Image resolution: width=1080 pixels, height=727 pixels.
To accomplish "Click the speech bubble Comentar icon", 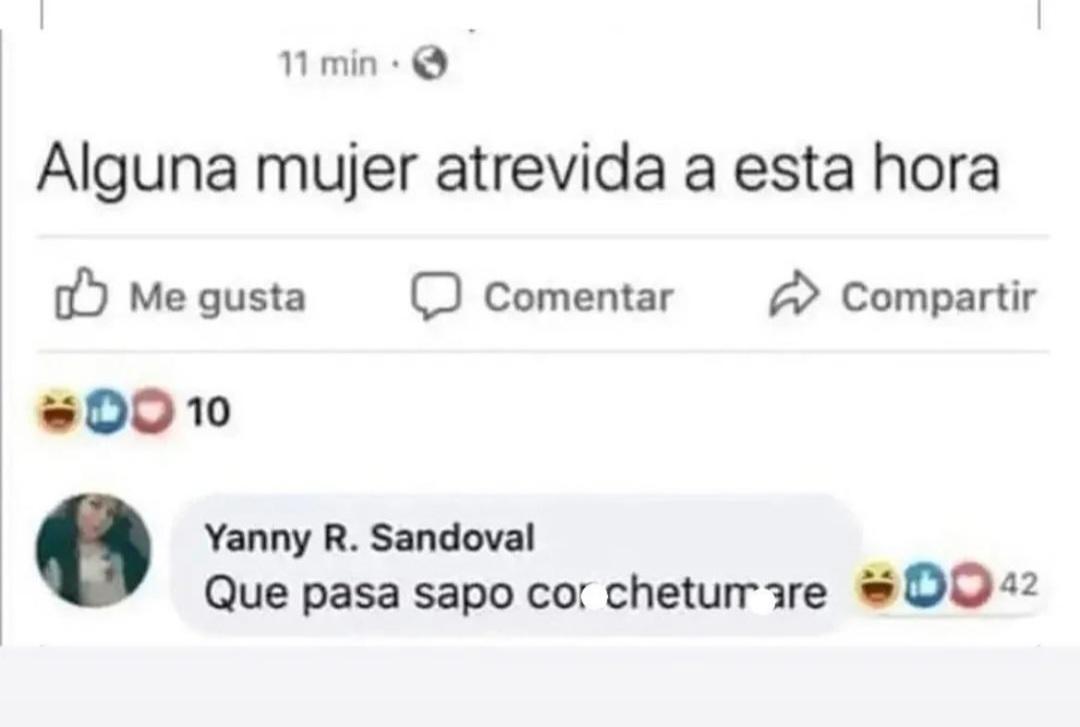I will click(435, 295).
